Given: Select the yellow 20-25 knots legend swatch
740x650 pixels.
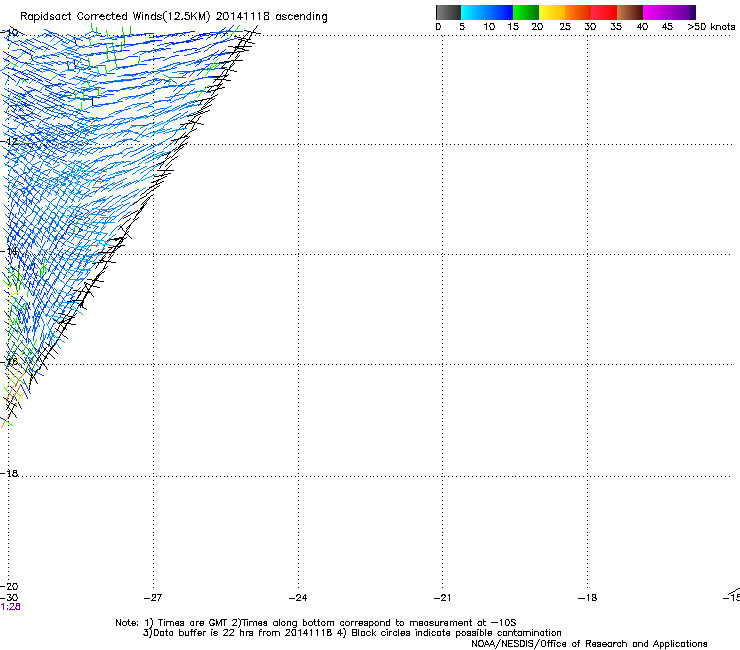Looking at the screenshot, I should click(552, 12).
